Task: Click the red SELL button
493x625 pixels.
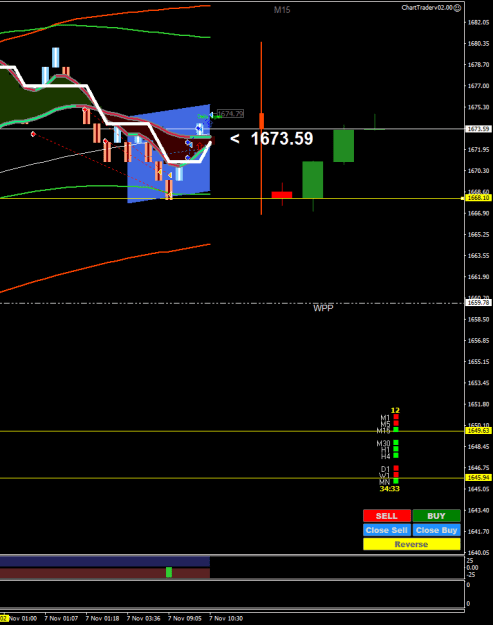Action: point(387,516)
